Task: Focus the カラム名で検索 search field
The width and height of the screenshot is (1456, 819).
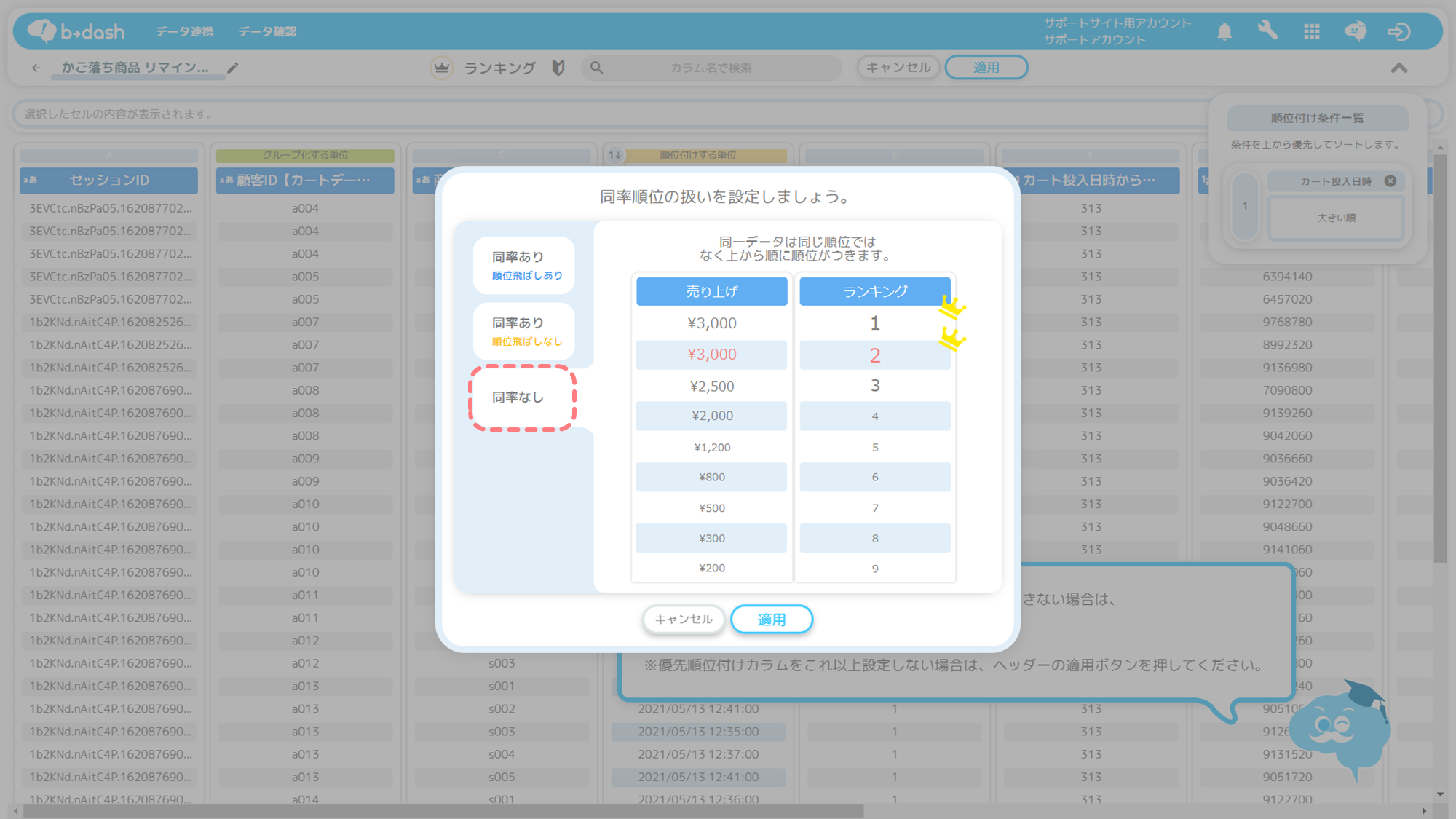Action: 711,68
